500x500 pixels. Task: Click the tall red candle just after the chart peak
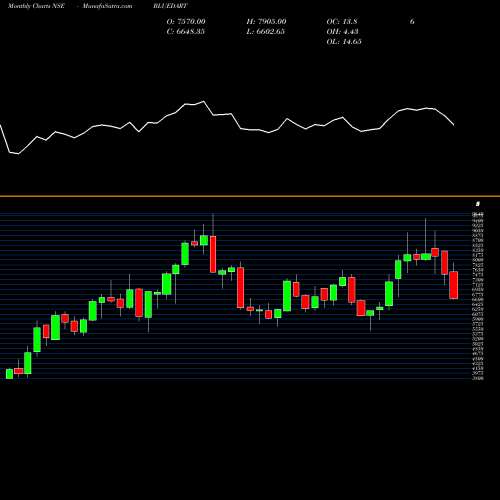[213, 254]
